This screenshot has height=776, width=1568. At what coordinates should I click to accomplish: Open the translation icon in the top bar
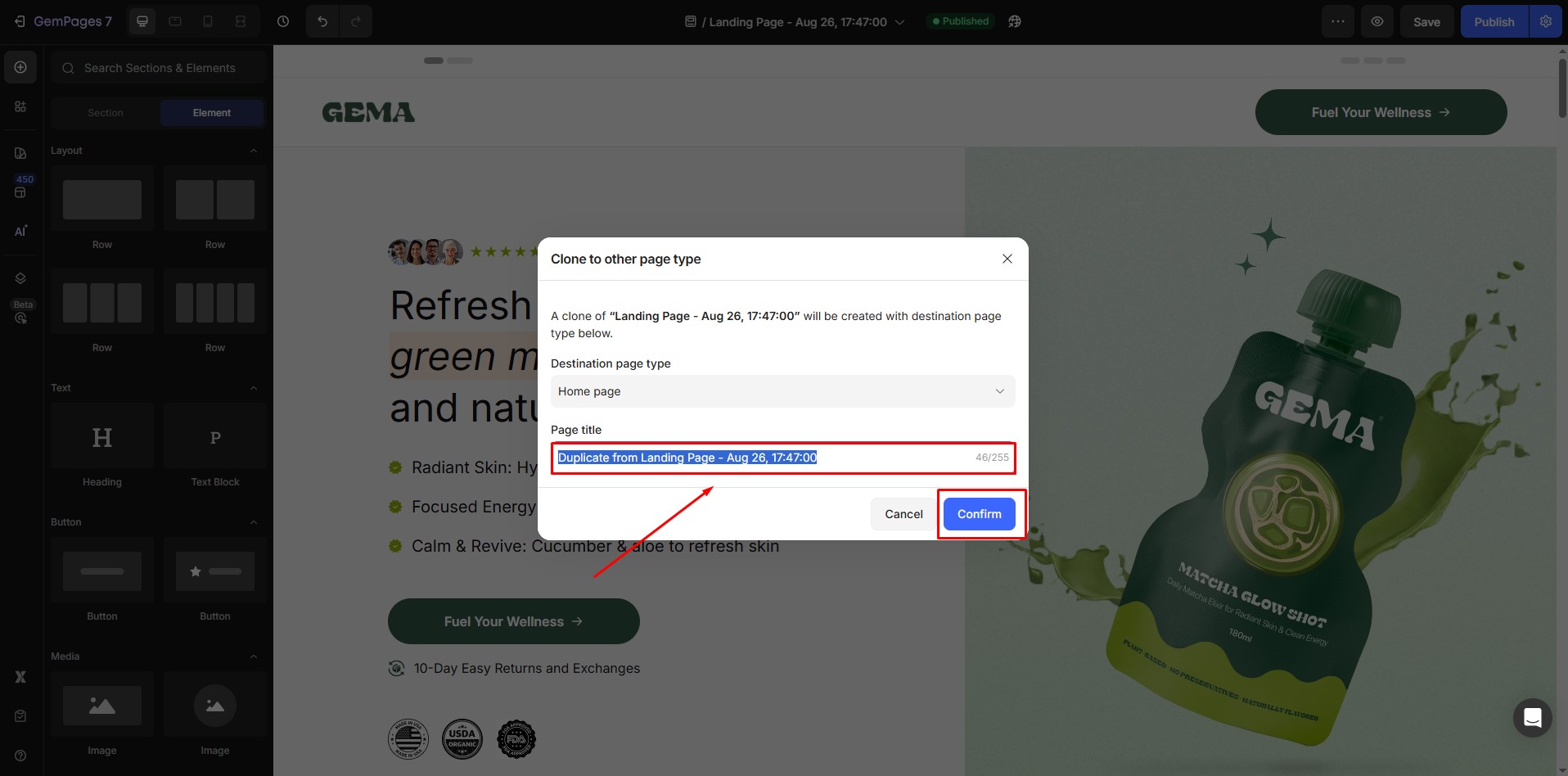(1015, 21)
